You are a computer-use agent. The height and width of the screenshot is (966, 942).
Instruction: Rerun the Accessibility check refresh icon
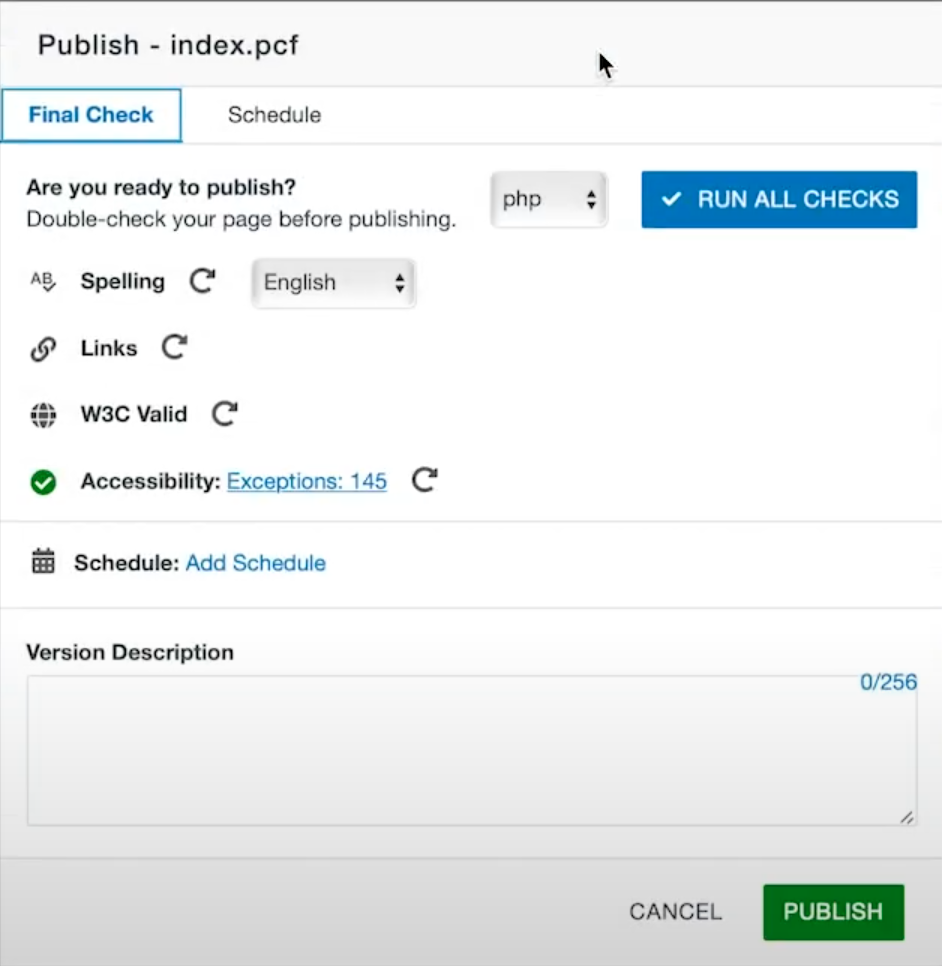pyautogui.click(x=424, y=480)
